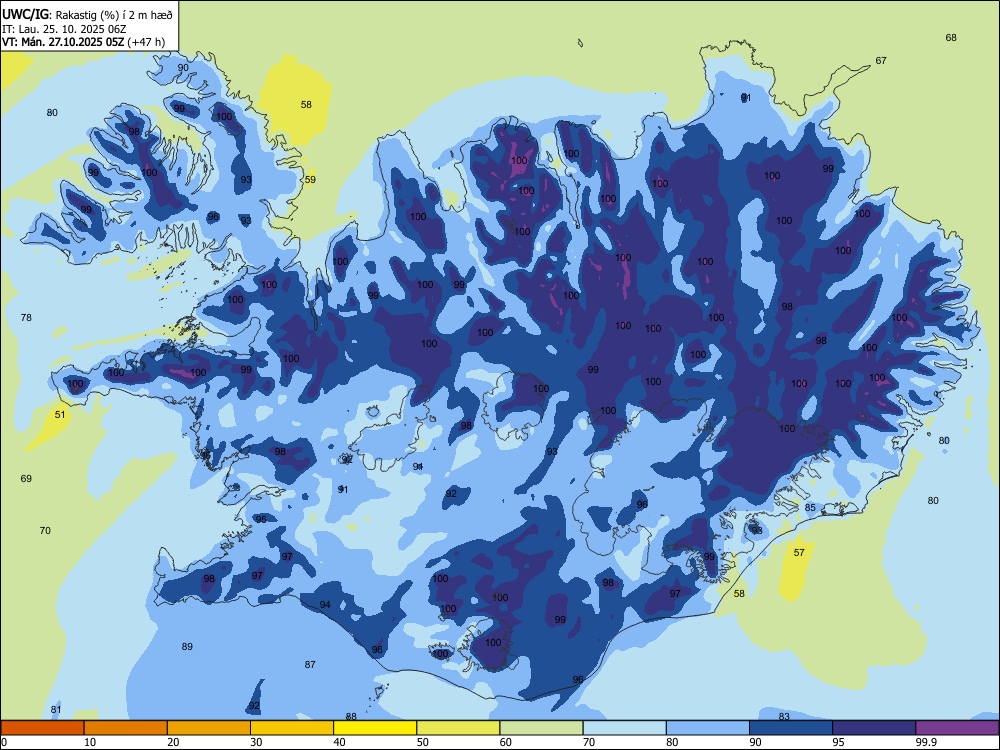The height and width of the screenshot is (750, 1000).
Task: Choose the 30–40 golden legend swatch
Action: click(292, 728)
